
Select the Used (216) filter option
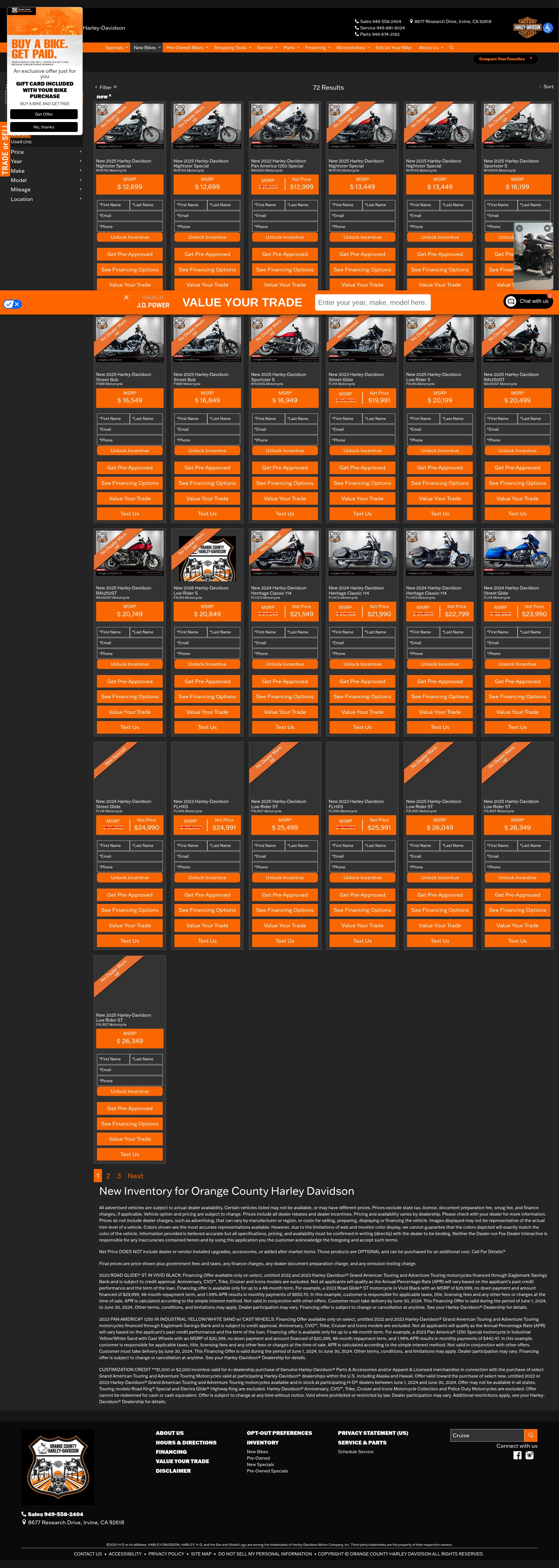tap(21, 142)
